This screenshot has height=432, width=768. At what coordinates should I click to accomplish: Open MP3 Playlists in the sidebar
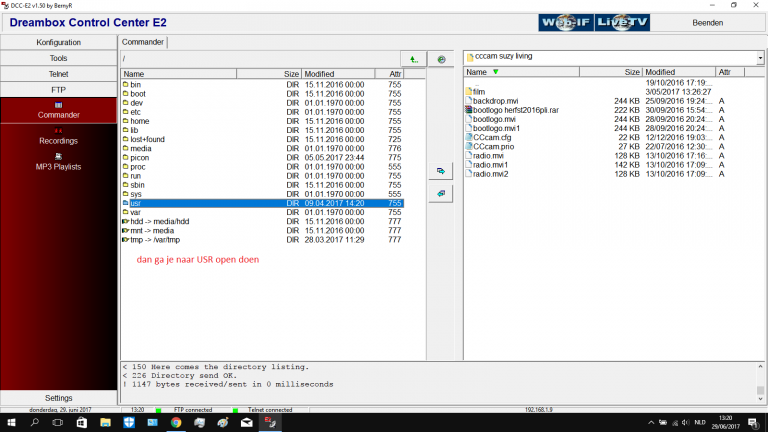pyautogui.click(x=58, y=162)
